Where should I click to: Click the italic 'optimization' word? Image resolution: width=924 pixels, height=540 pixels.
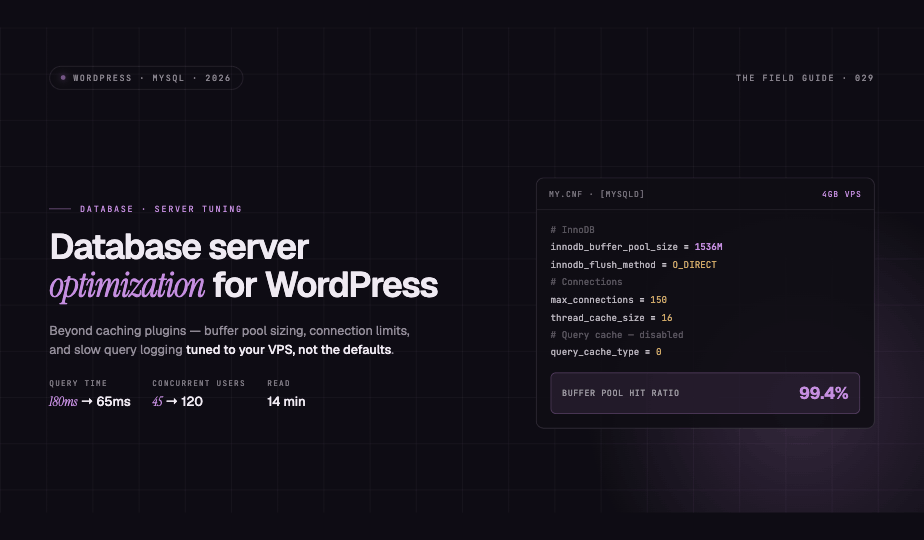click(x=127, y=286)
